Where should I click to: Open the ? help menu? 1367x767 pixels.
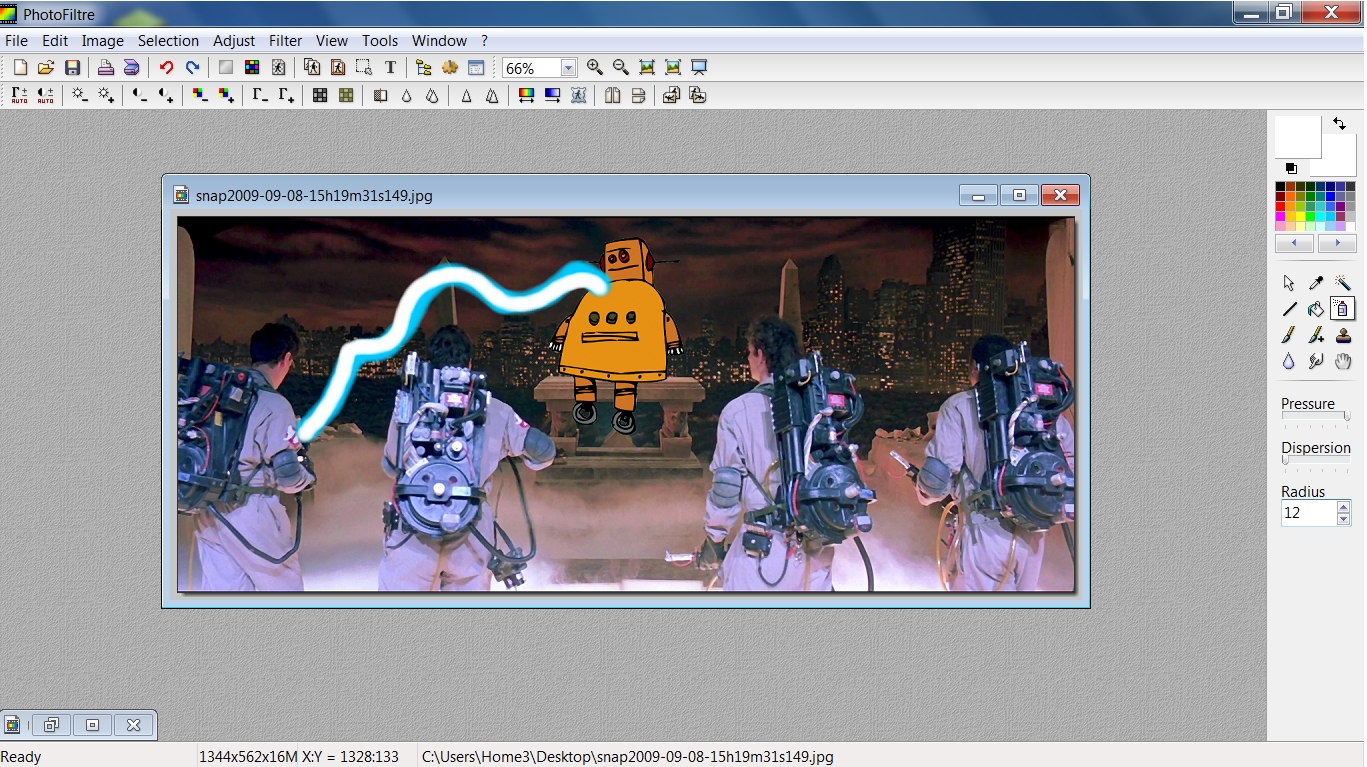[x=484, y=41]
